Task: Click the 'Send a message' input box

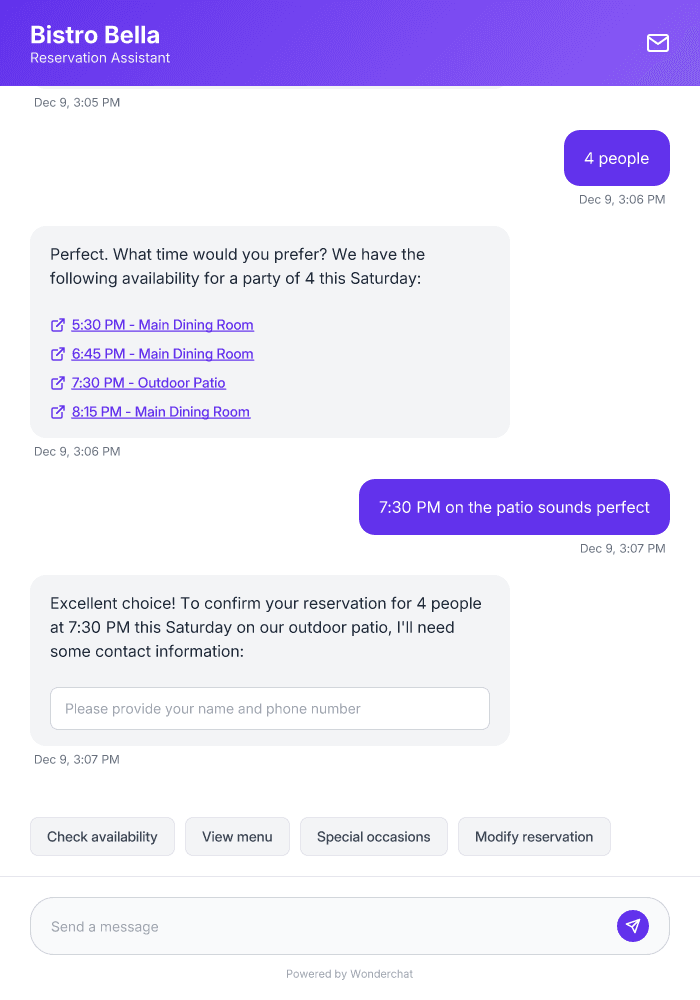Action: [300, 925]
